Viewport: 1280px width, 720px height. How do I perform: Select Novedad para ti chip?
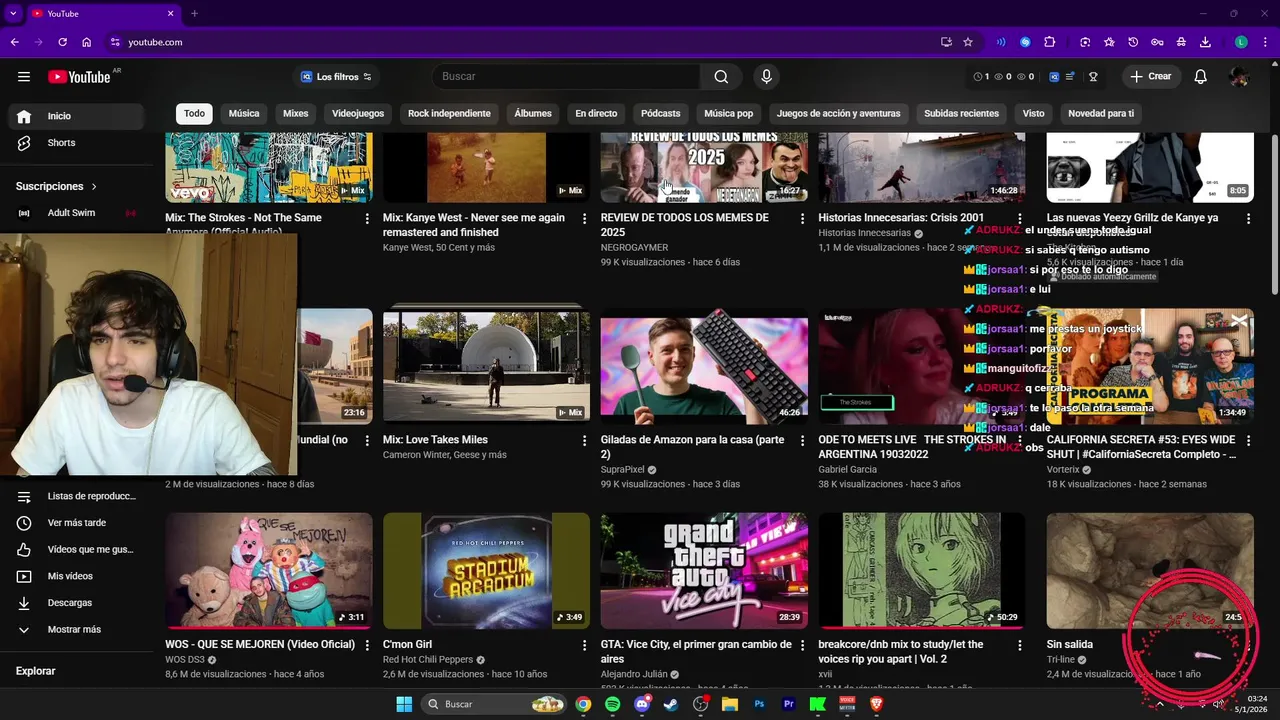(x=1101, y=114)
